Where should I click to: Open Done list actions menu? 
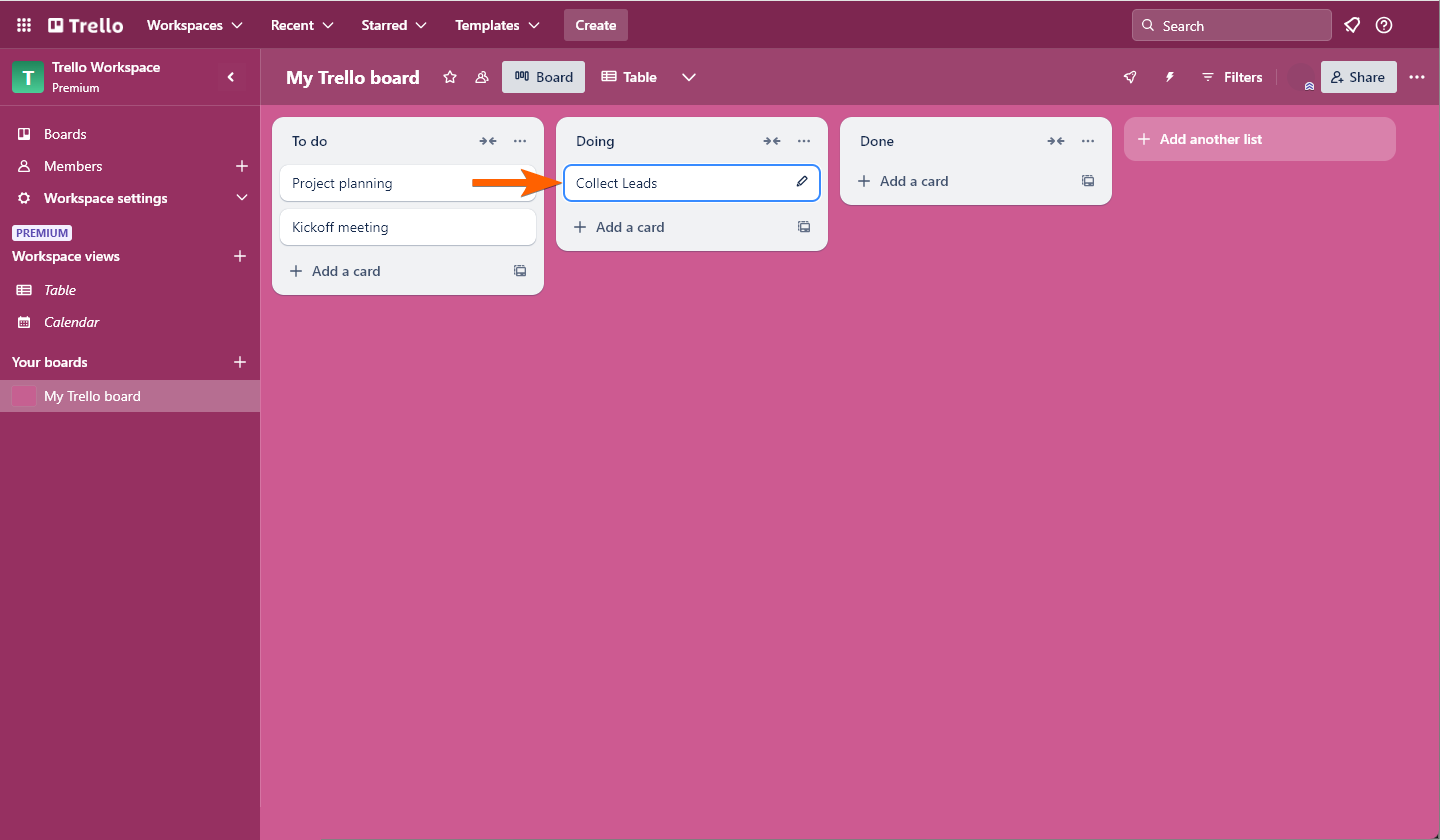(1088, 141)
